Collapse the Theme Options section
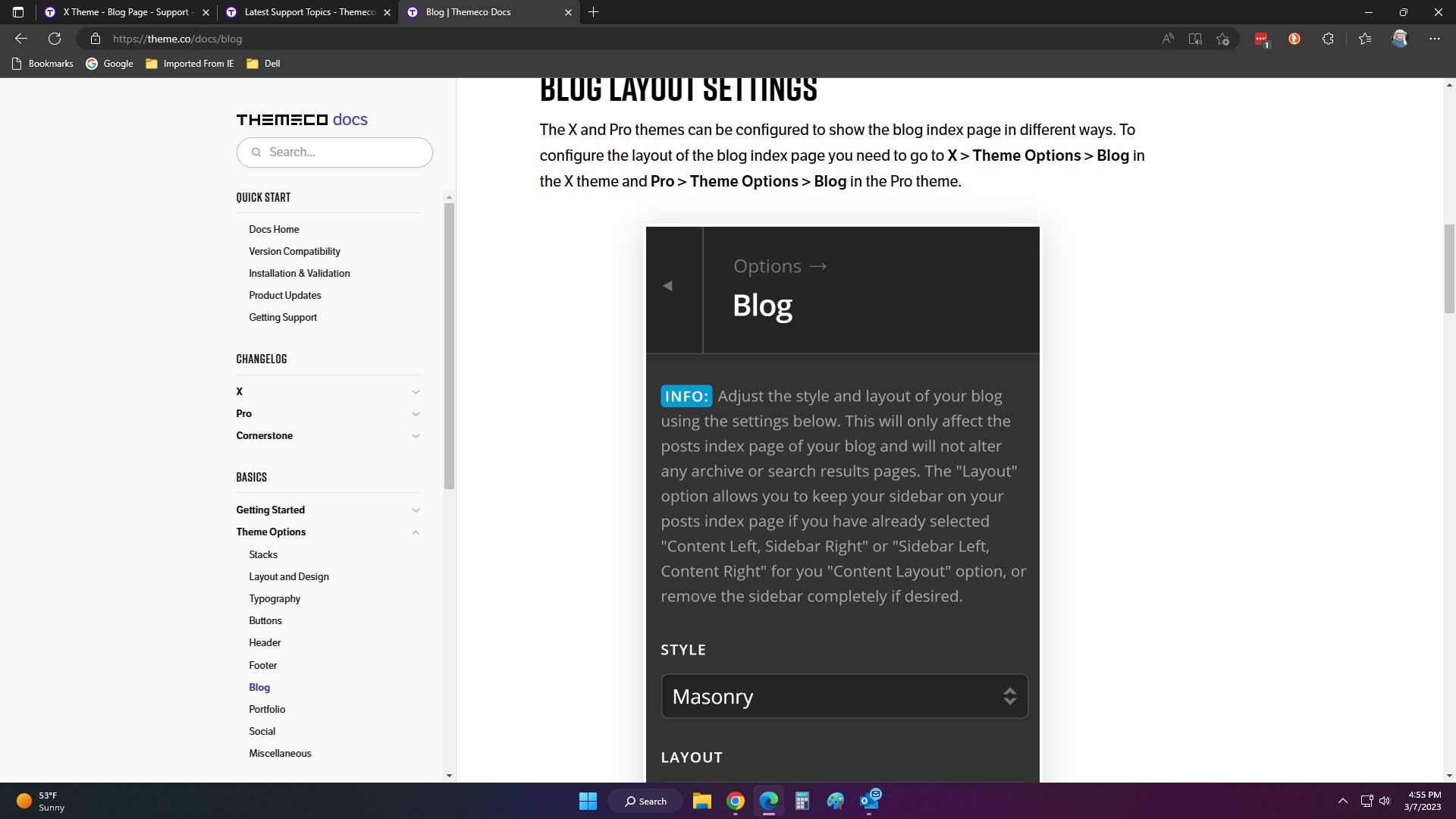Viewport: 1456px width, 819px height. click(x=415, y=532)
